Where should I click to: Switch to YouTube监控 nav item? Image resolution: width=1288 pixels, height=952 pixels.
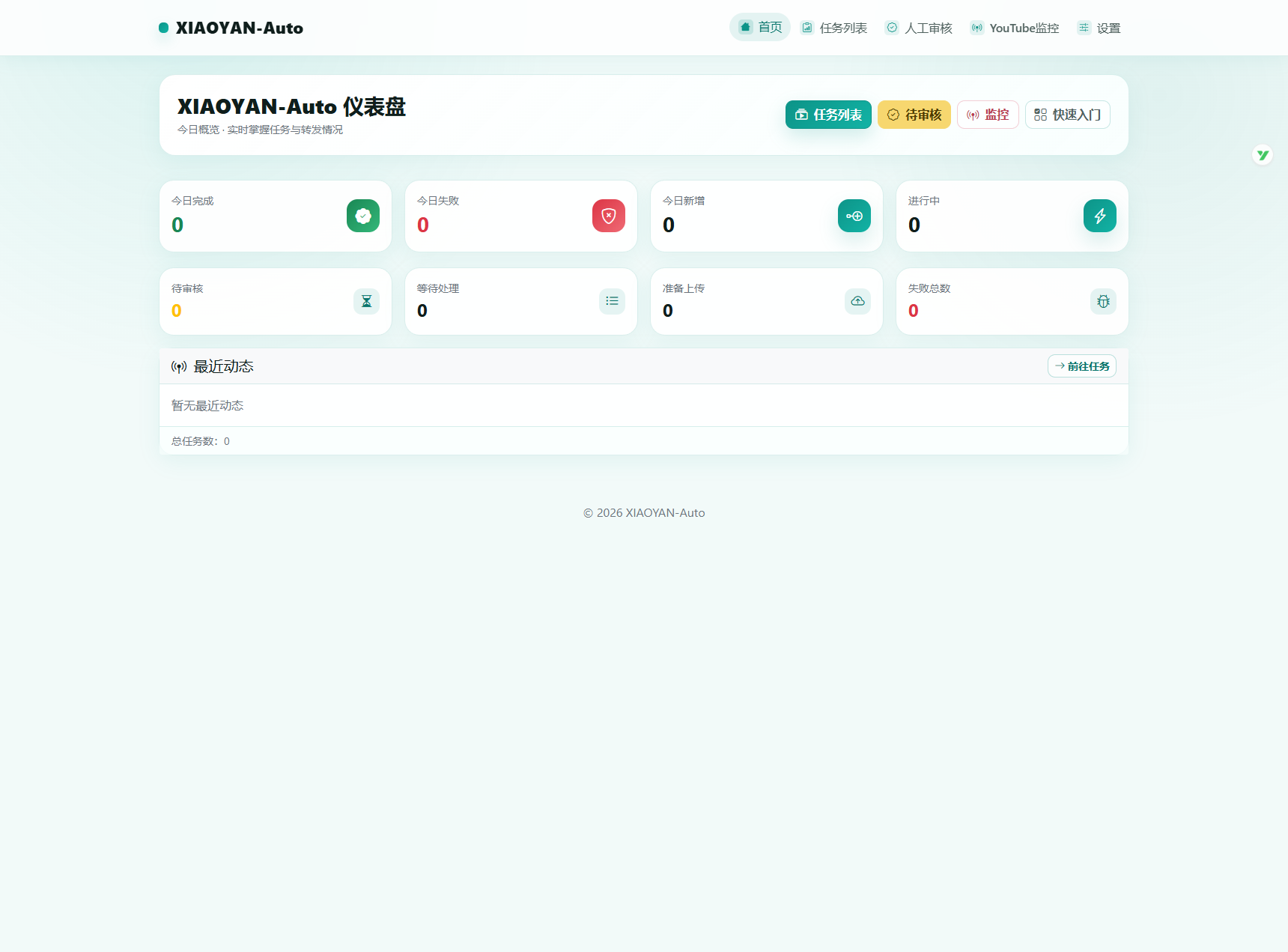coord(1015,28)
